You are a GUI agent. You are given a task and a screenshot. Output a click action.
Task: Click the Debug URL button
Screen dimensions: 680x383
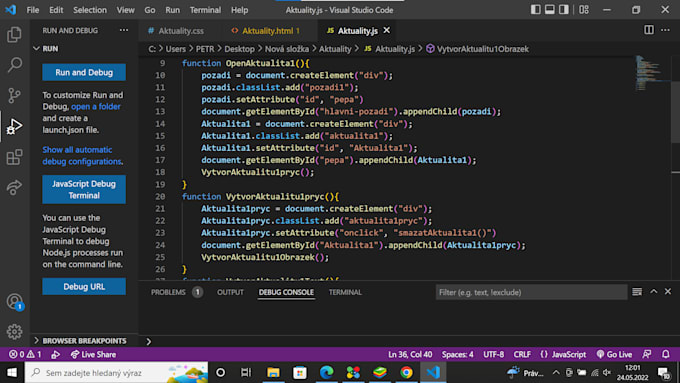(x=84, y=287)
